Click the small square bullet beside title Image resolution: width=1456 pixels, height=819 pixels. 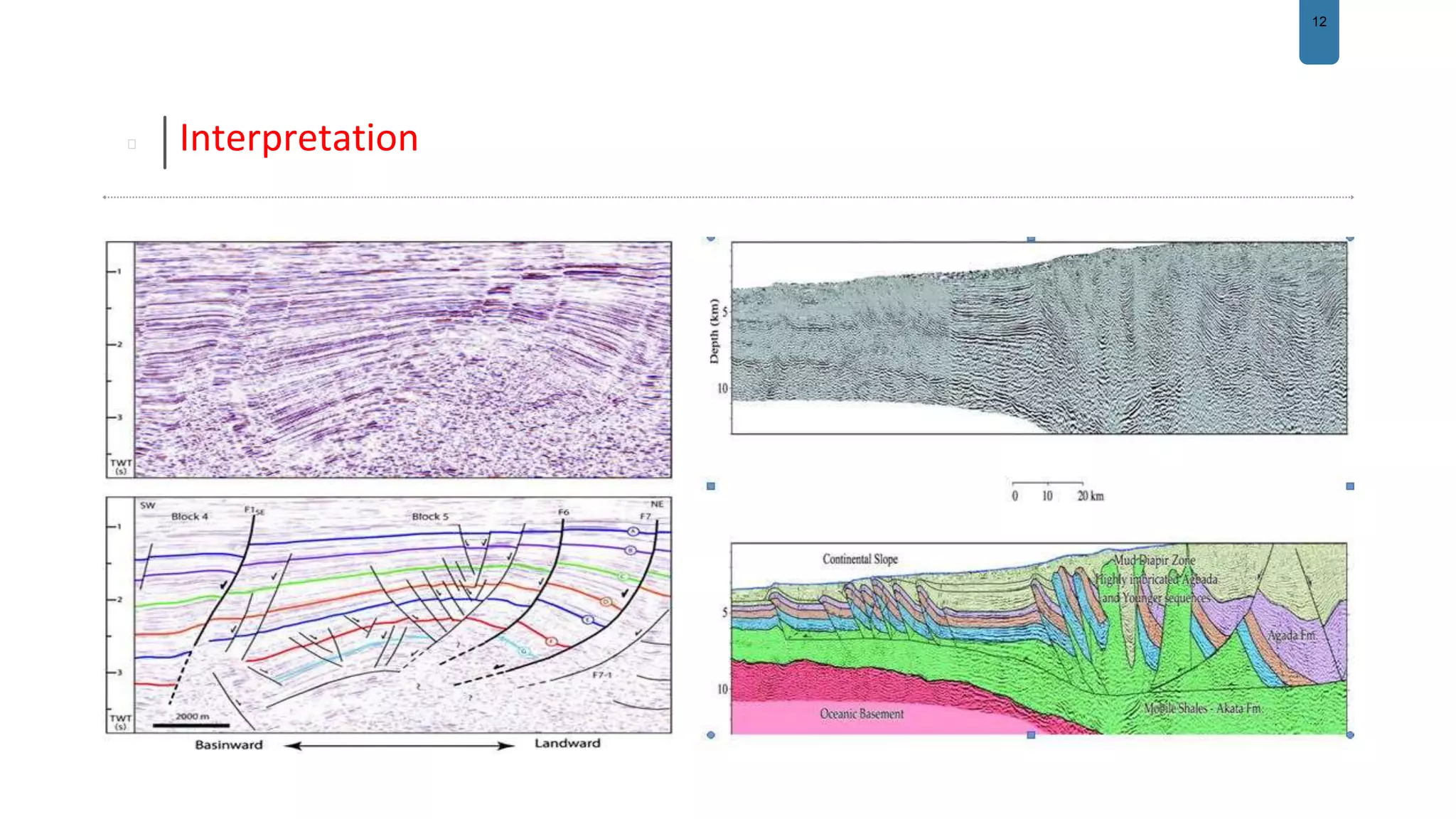132,144
